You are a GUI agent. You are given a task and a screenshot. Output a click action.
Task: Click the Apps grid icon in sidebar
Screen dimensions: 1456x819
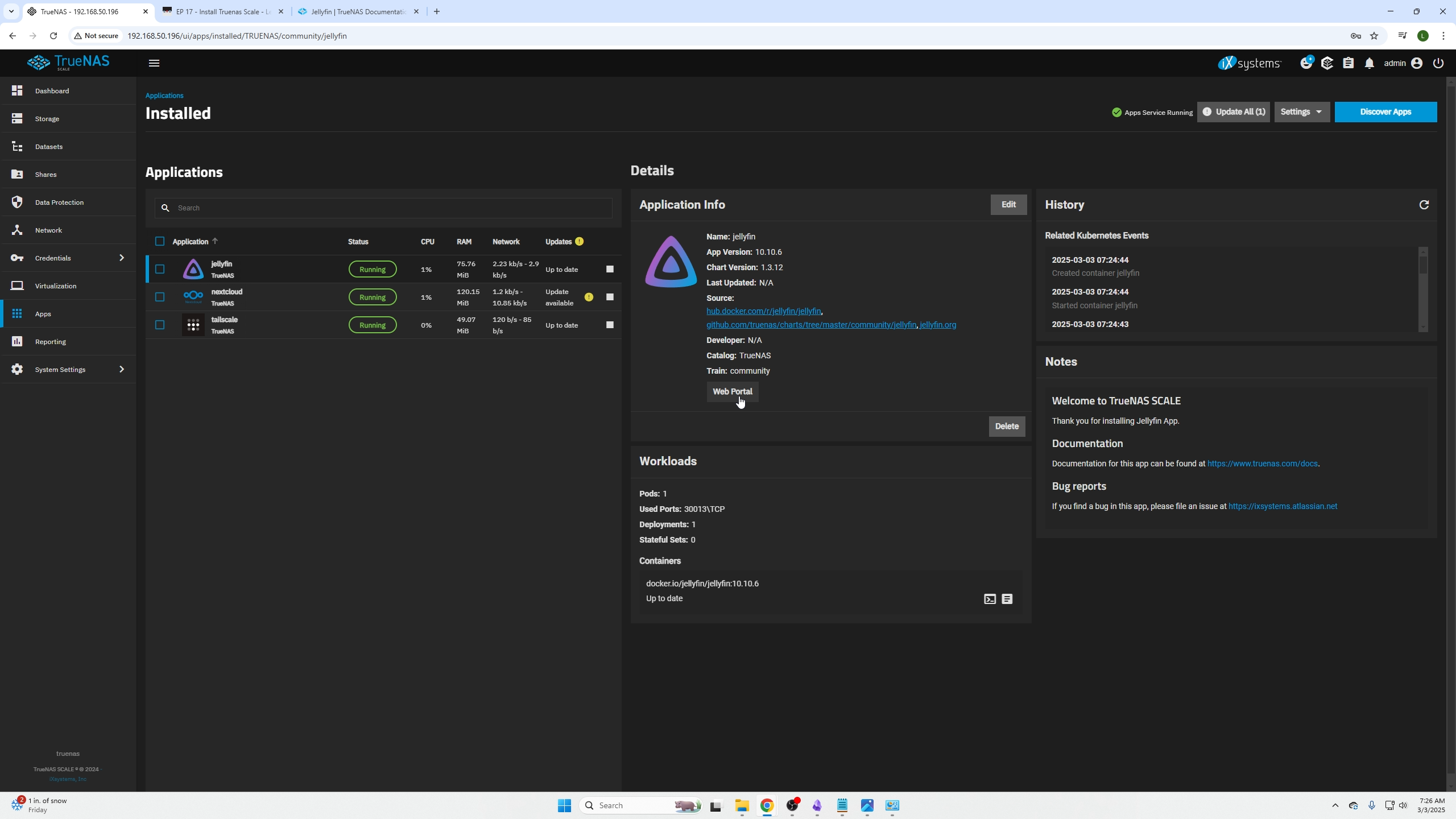tap(17, 313)
